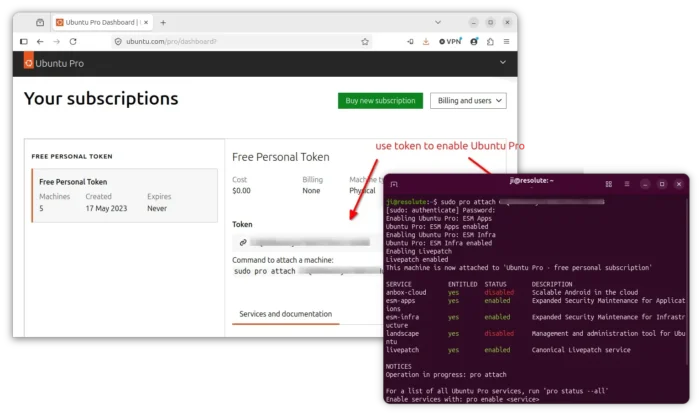Click Buy new subscription button

(x=380, y=100)
